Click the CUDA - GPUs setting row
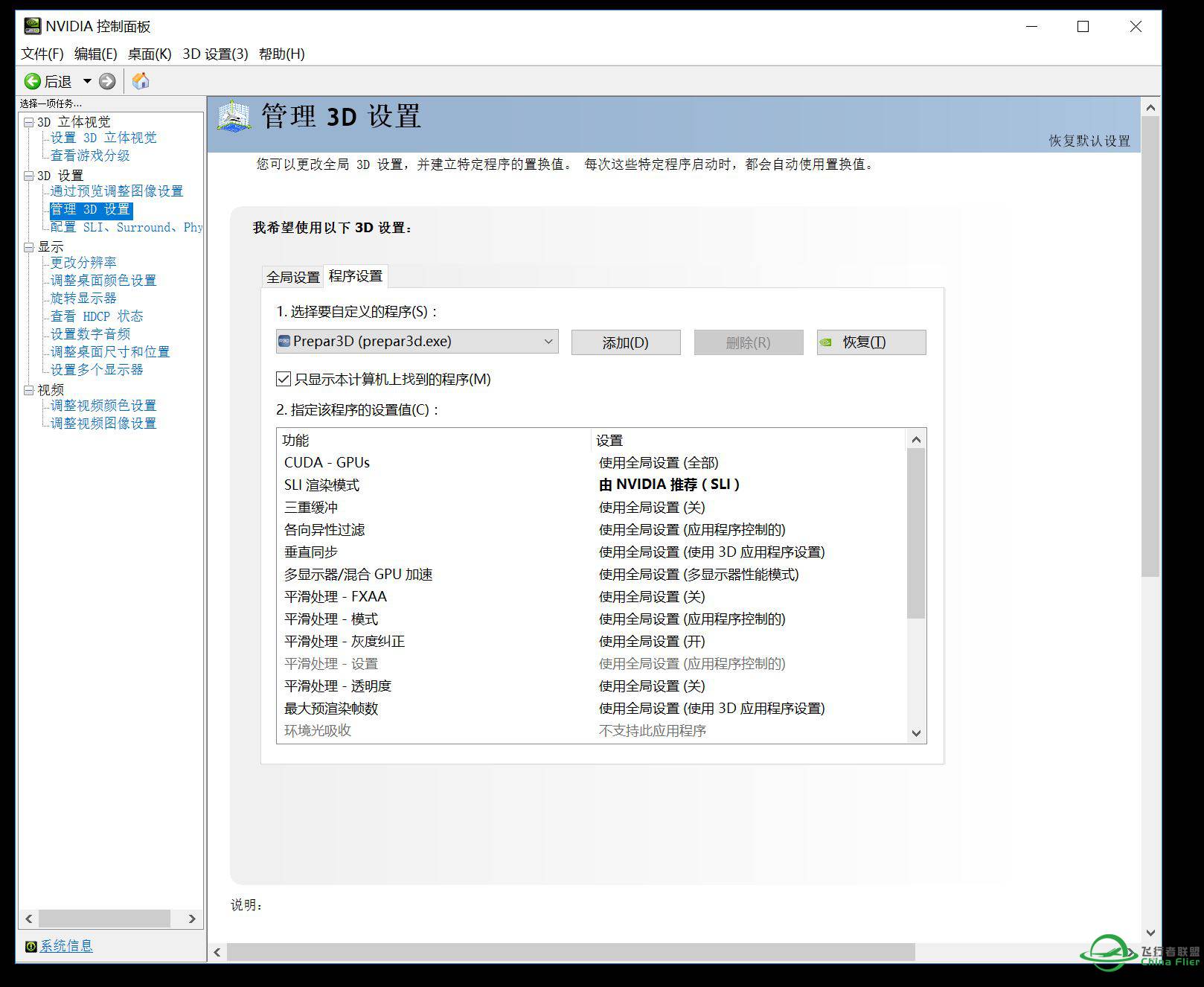The image size is (1204, 987). 592,463
